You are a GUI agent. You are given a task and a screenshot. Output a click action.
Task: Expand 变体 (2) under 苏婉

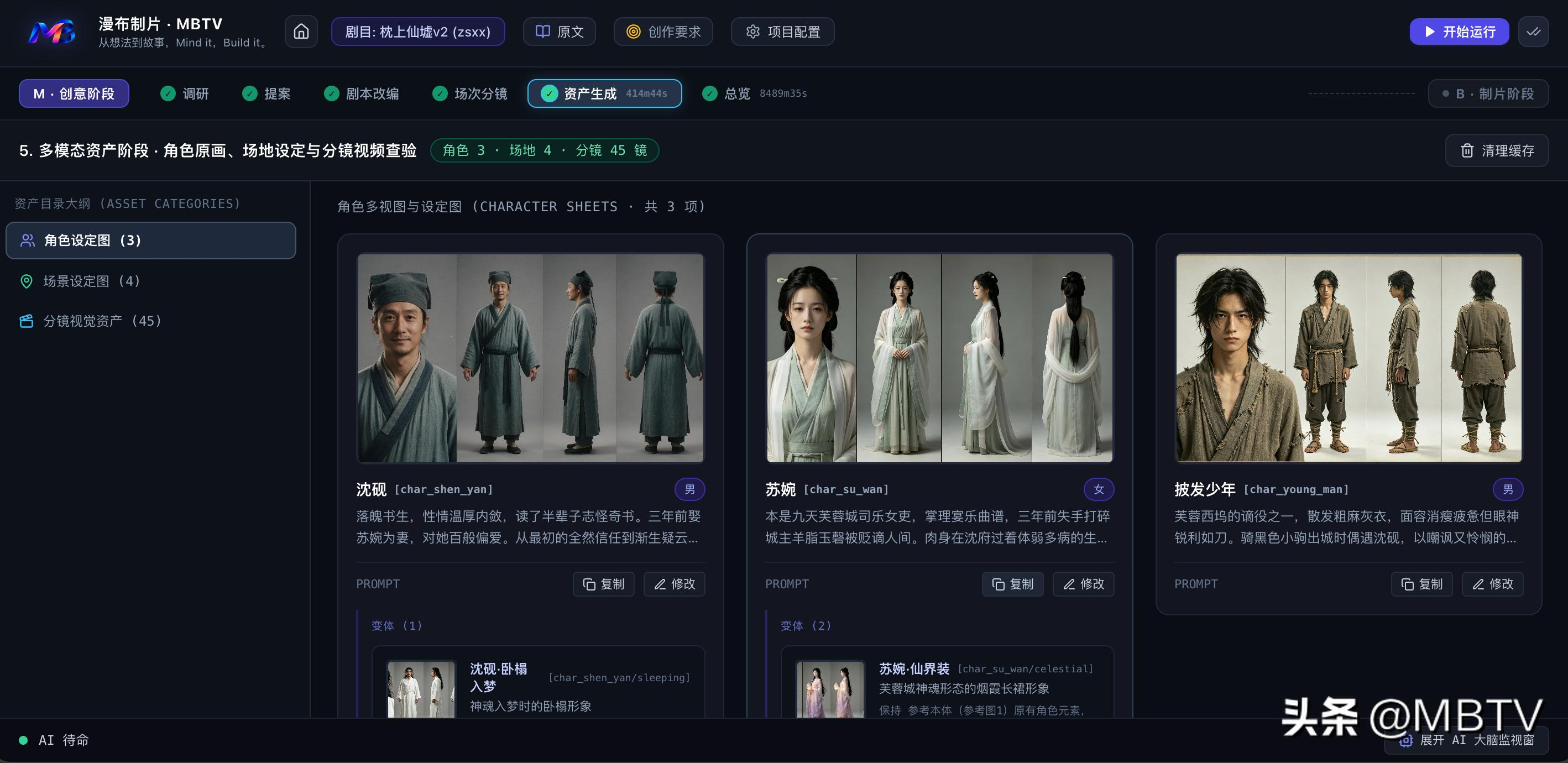(x=806, y=625)
